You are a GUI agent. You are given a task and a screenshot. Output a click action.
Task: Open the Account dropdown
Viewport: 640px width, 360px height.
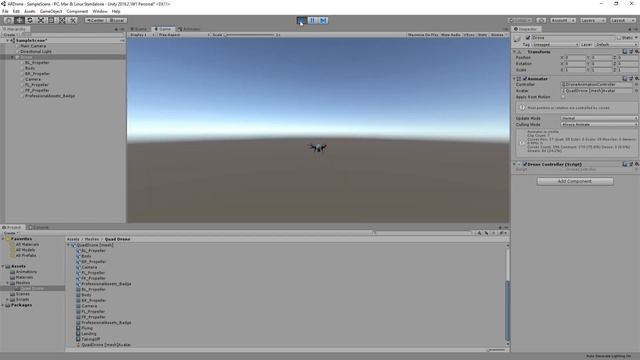coord(563,20)
